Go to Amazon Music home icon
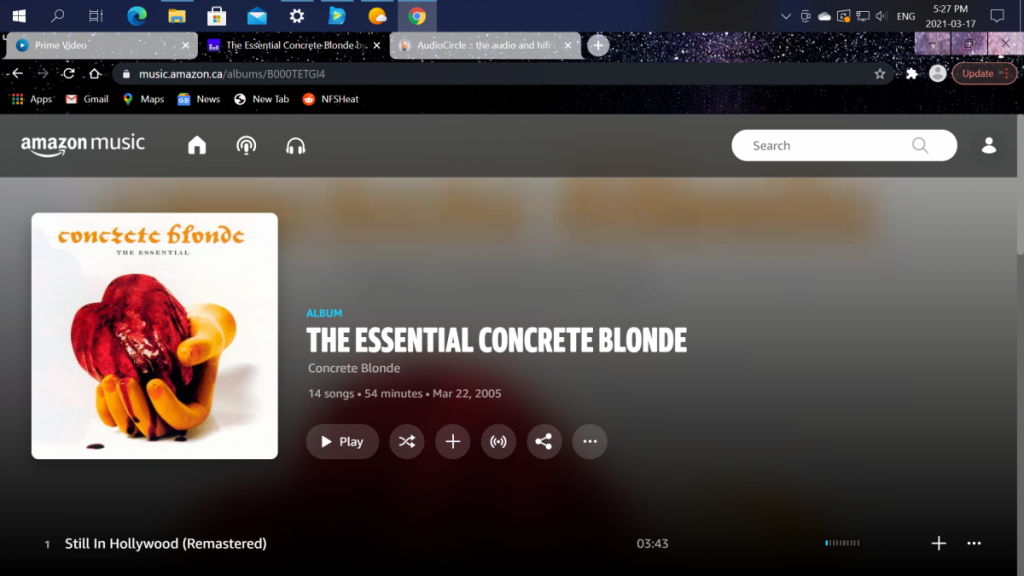Image resolution: width=1024 pixels, height=576 pixels. pos(197,145)
